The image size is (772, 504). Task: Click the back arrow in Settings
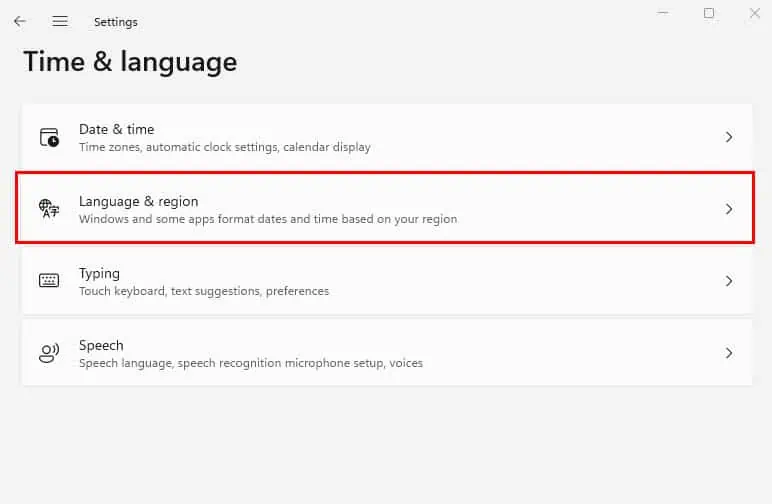20,21
